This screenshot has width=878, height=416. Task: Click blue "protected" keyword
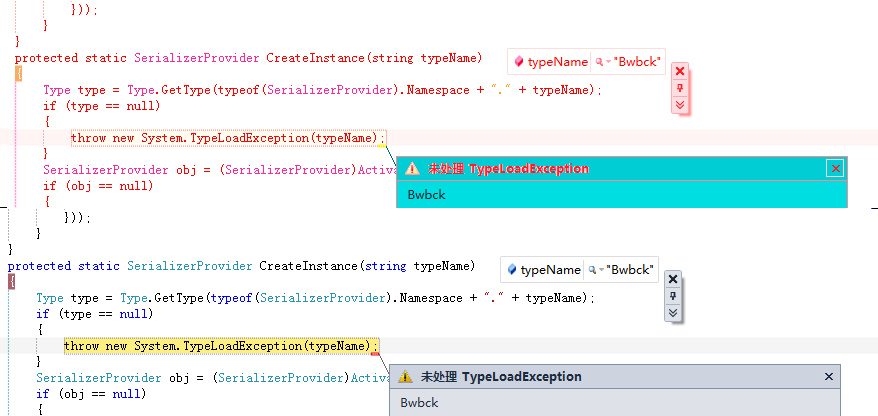39,266
